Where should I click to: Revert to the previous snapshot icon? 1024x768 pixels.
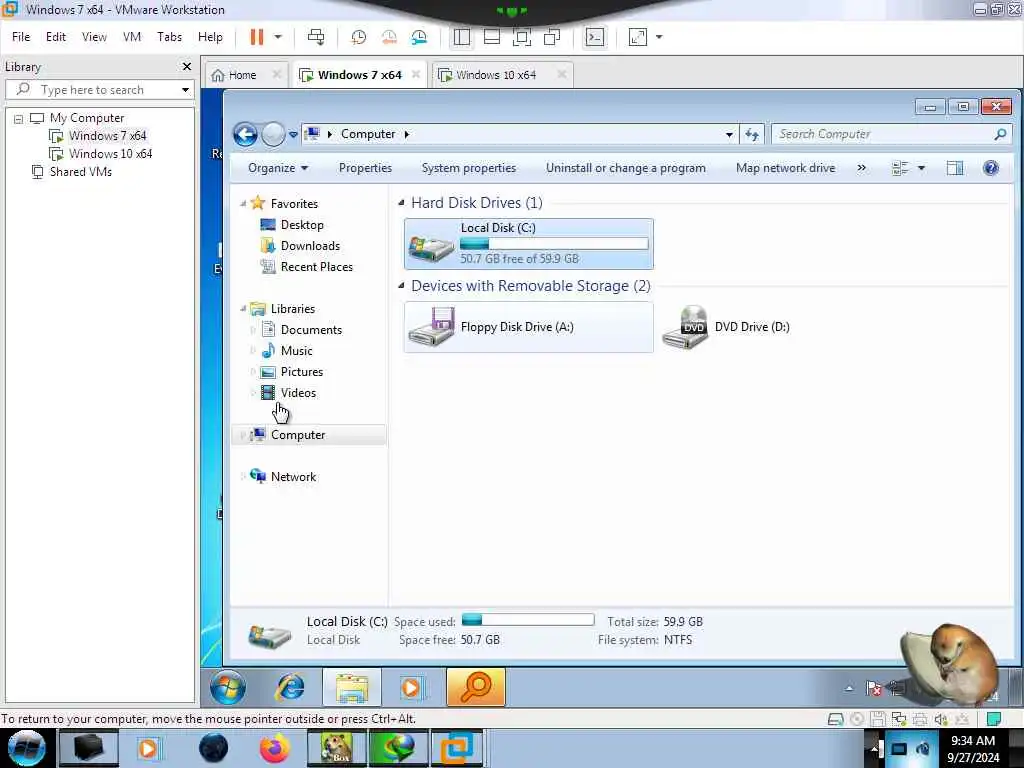(389, 37)
